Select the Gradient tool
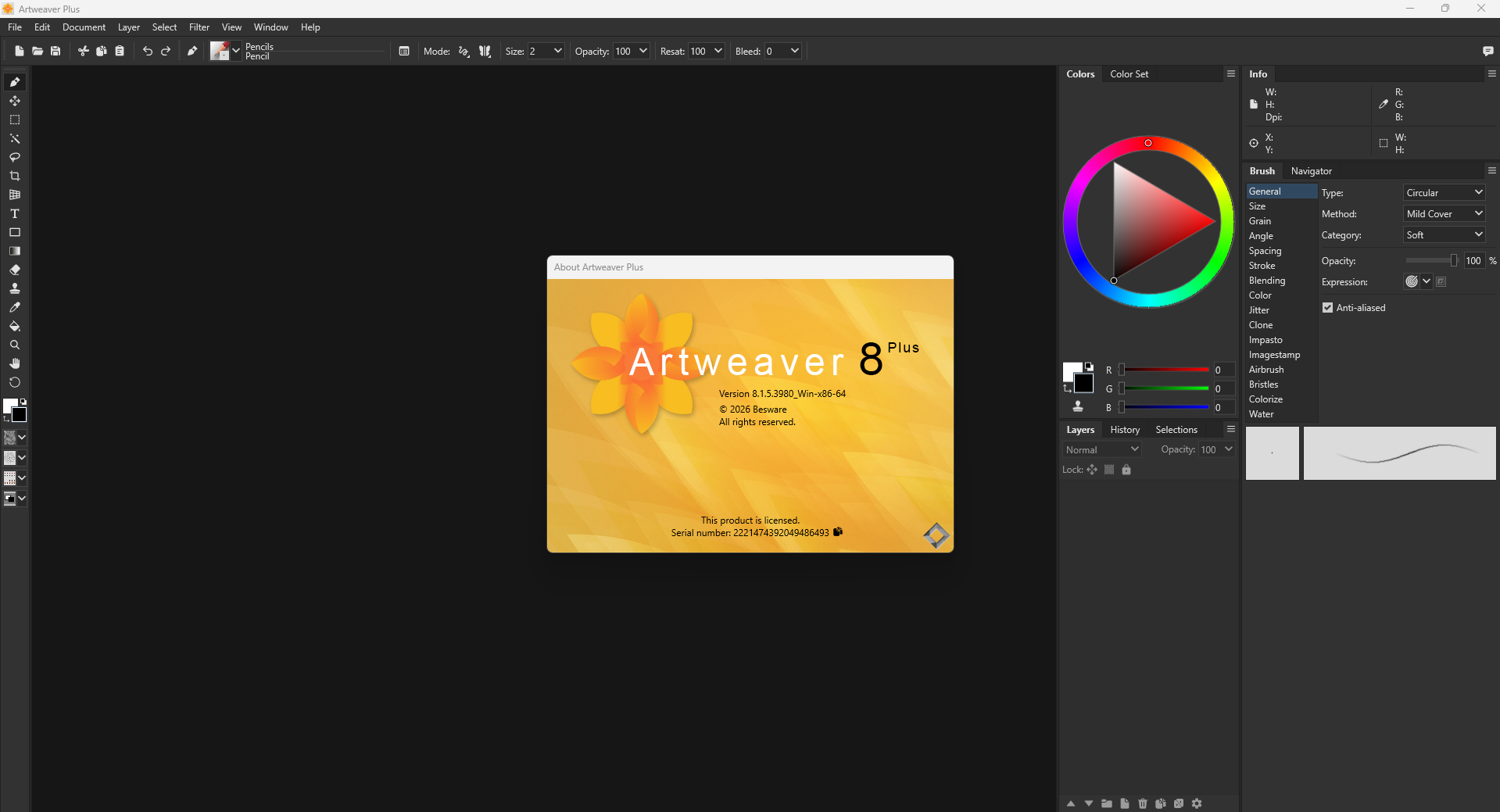 pos(15,251)
